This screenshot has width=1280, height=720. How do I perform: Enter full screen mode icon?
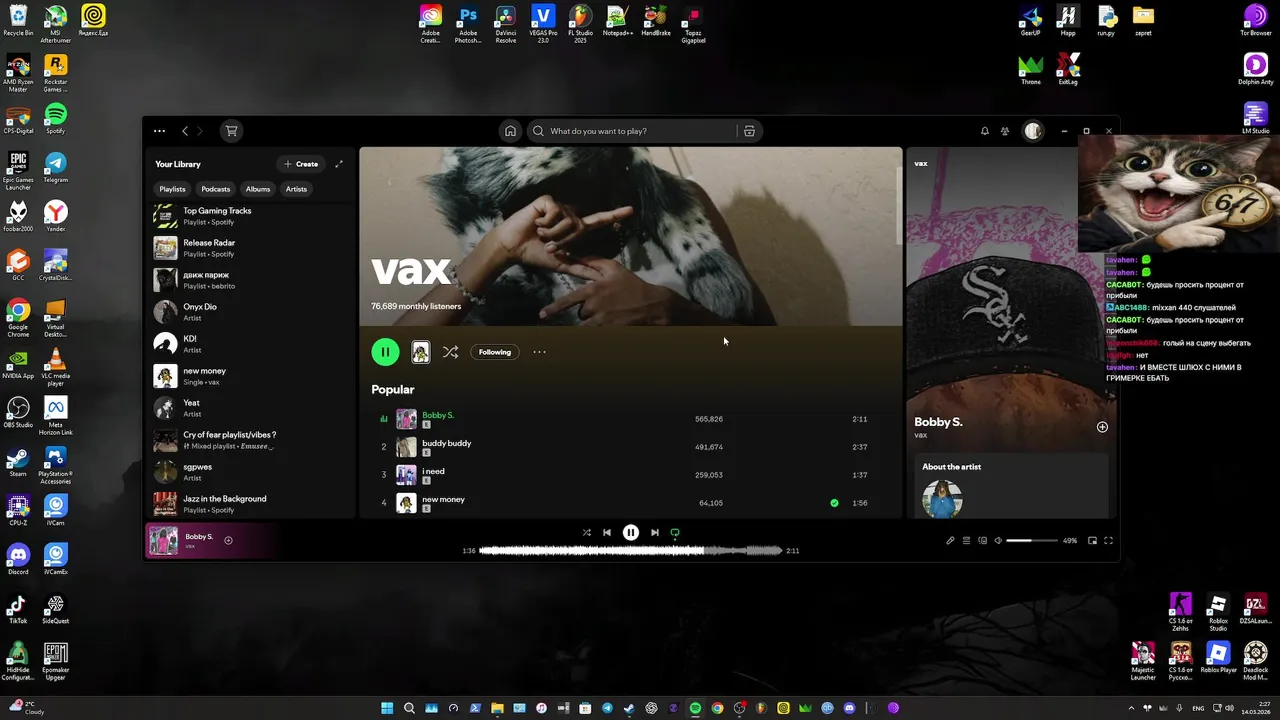click(1108, 541)
